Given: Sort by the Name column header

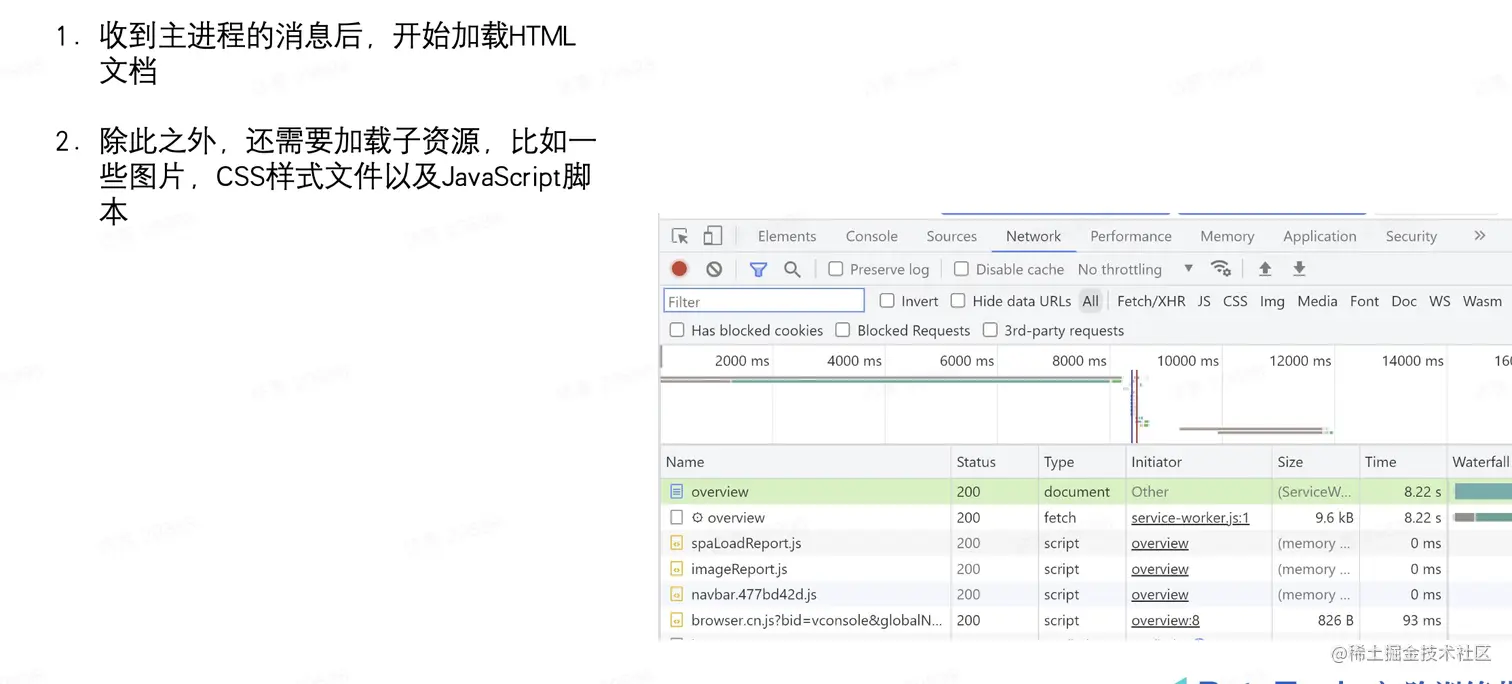Looking at the screenshot, I should coord(806,462).
